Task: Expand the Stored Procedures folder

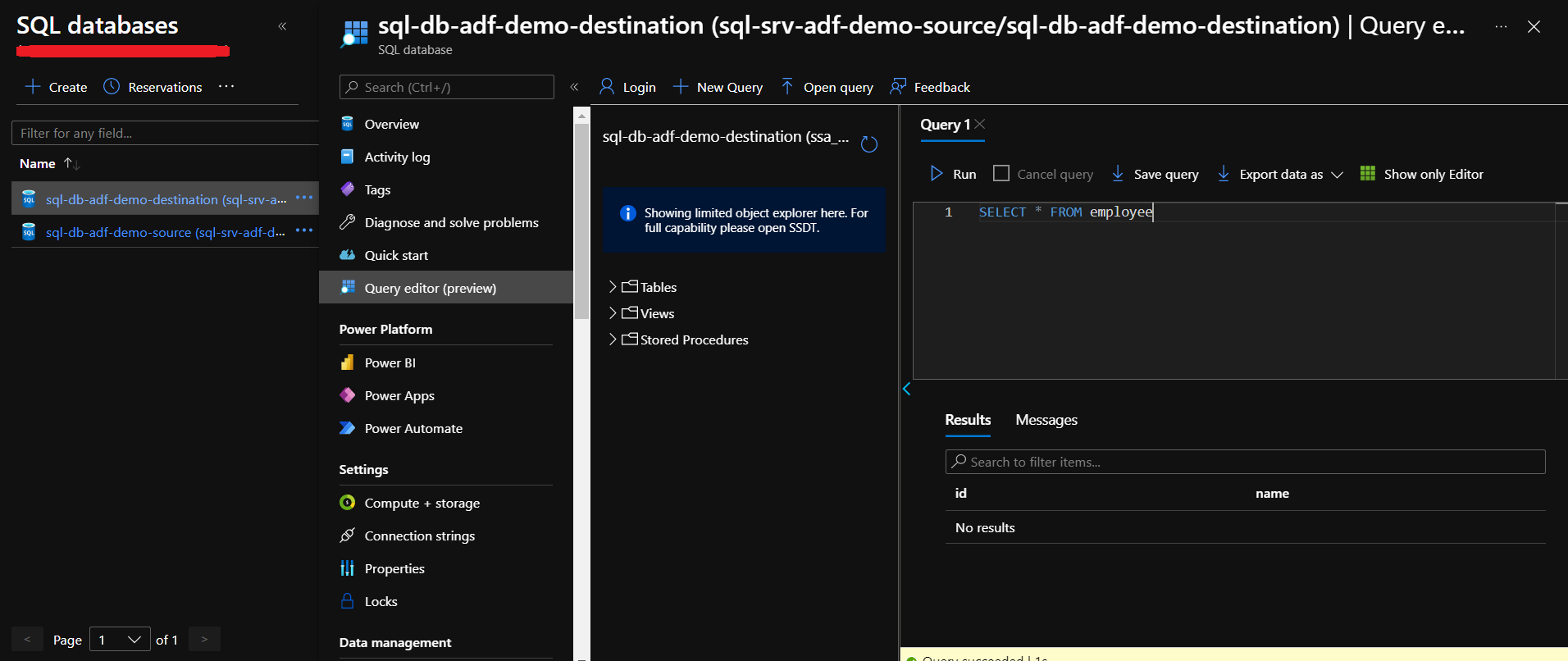Action: point(613,340)
